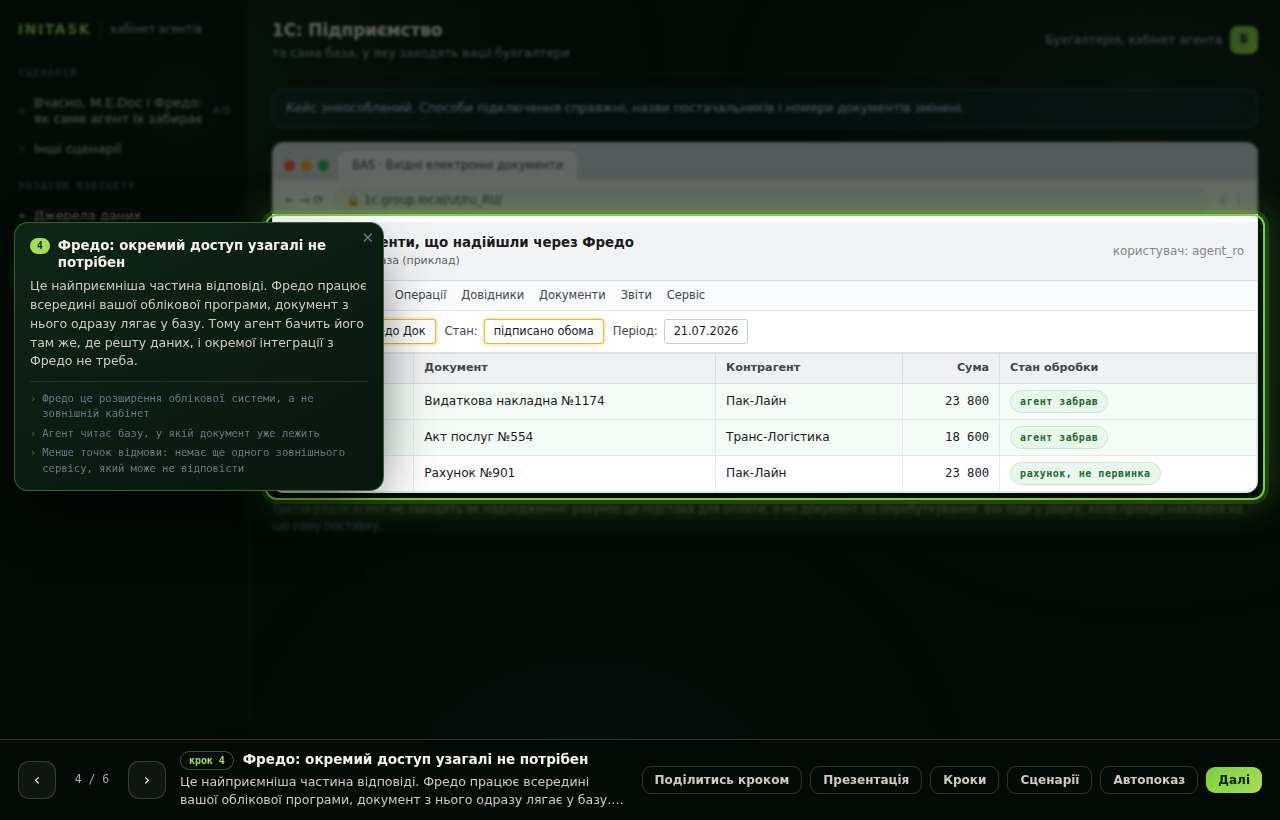Launch the Презентація mode

[x=866, y=780]
